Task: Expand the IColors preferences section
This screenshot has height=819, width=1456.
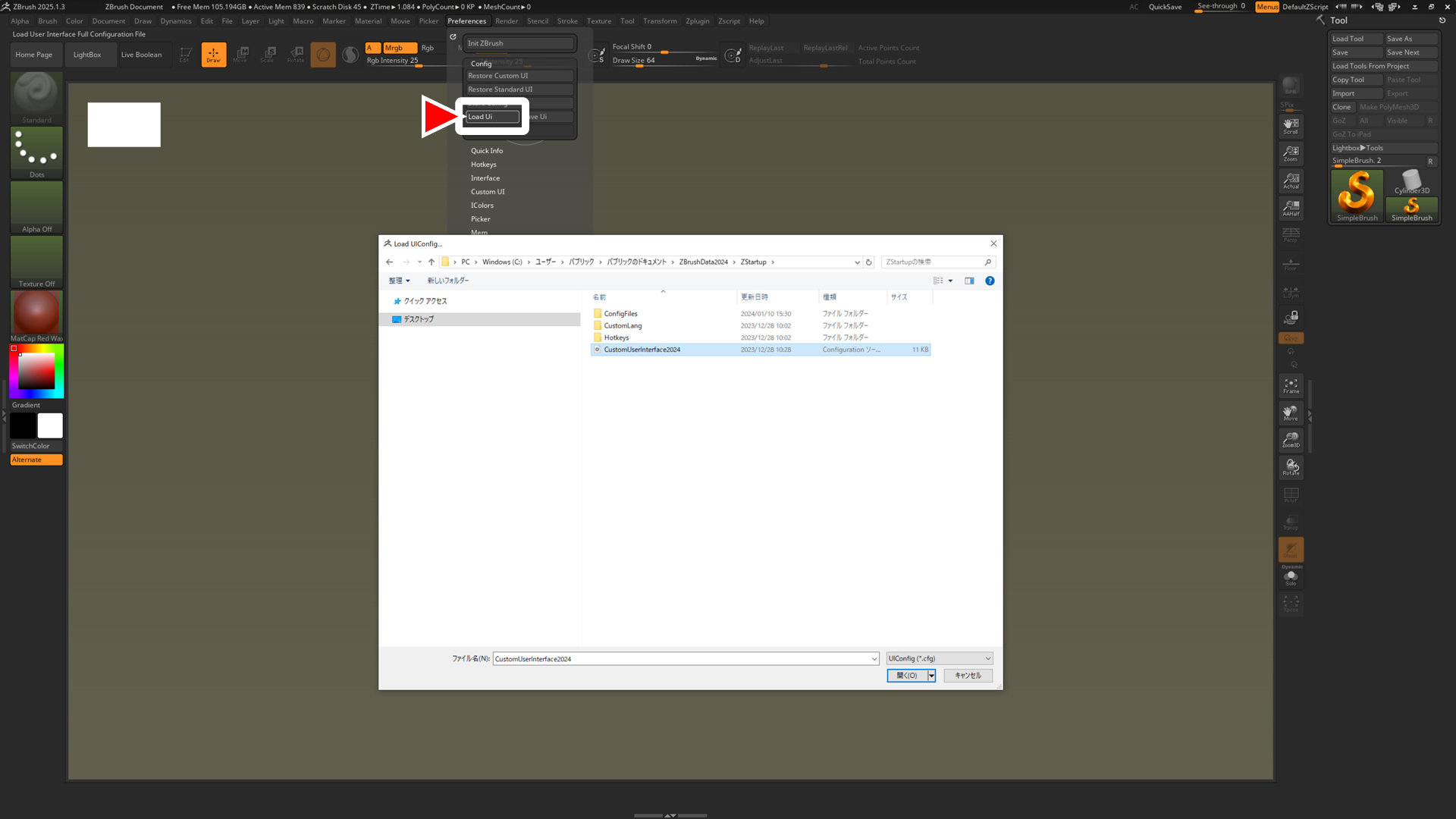Action: (482, 206)
